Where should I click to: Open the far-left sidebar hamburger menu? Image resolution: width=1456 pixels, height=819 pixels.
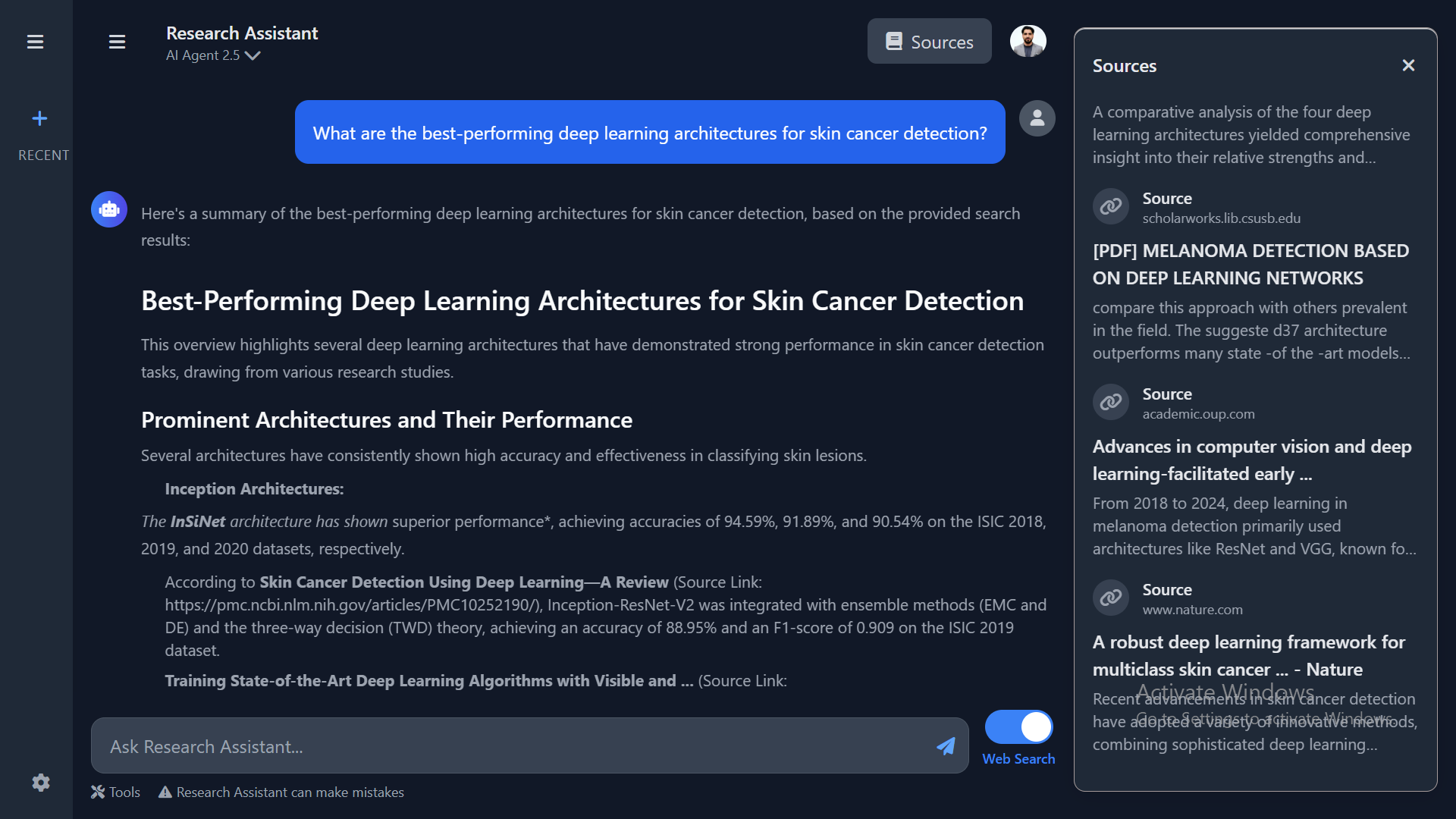point(35,42)
